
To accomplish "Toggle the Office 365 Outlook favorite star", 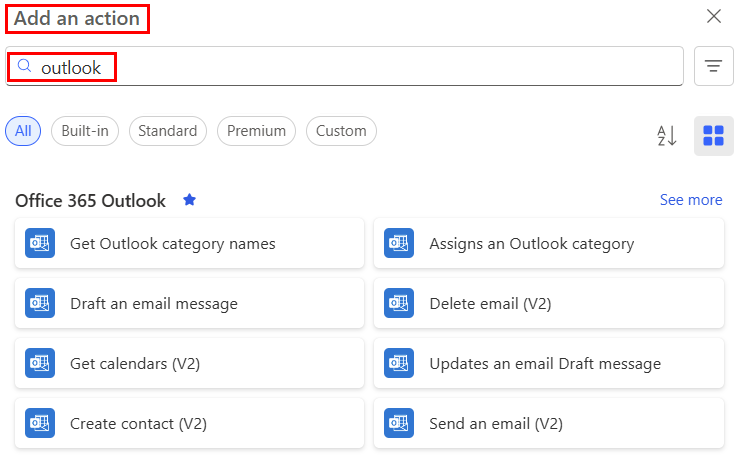I will [189, 200].
